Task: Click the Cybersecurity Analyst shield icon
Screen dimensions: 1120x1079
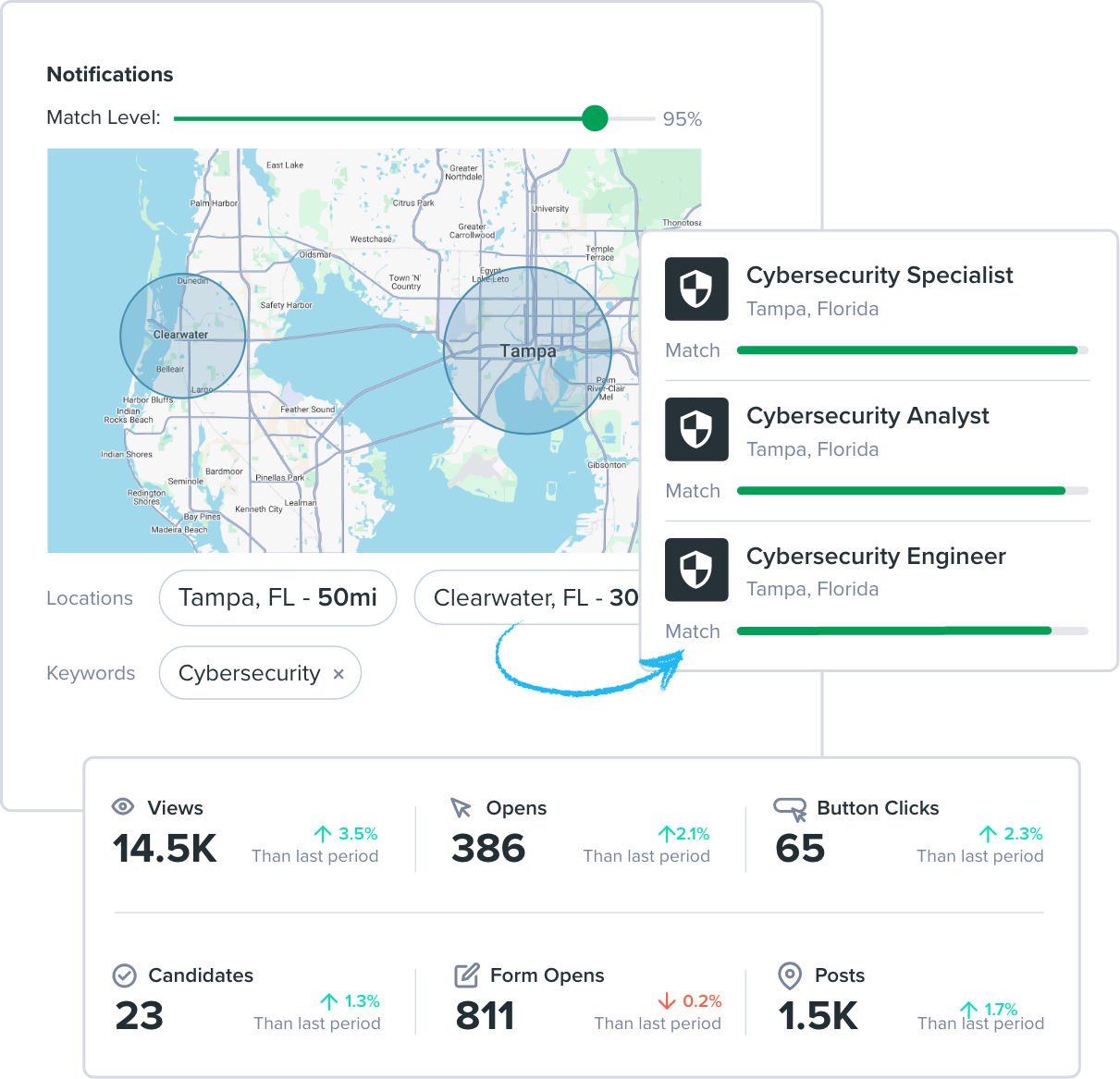Action: (x=696, y=430)
